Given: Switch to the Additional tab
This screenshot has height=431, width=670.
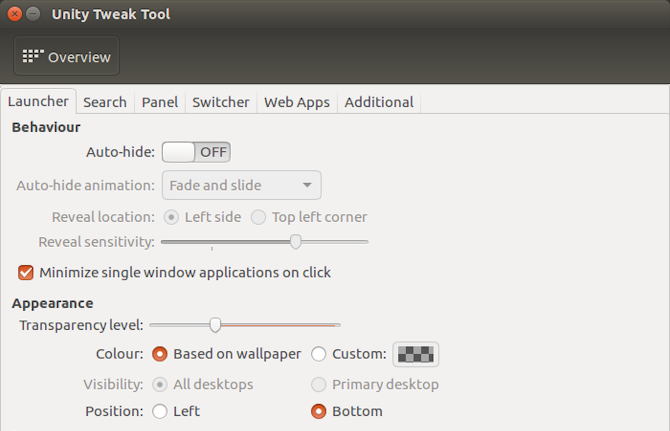Looking at the screenshot, I should pos(379,102).
